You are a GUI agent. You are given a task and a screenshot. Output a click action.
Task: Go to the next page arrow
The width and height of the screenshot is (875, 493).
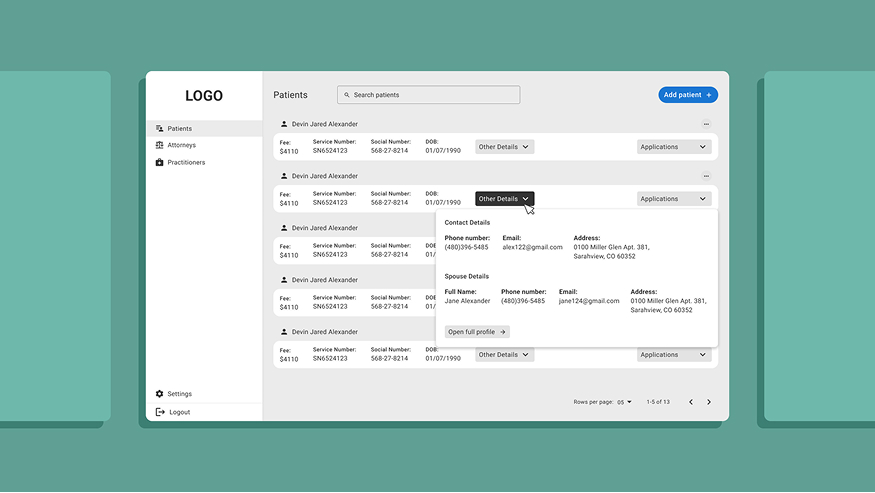(709, 402)
